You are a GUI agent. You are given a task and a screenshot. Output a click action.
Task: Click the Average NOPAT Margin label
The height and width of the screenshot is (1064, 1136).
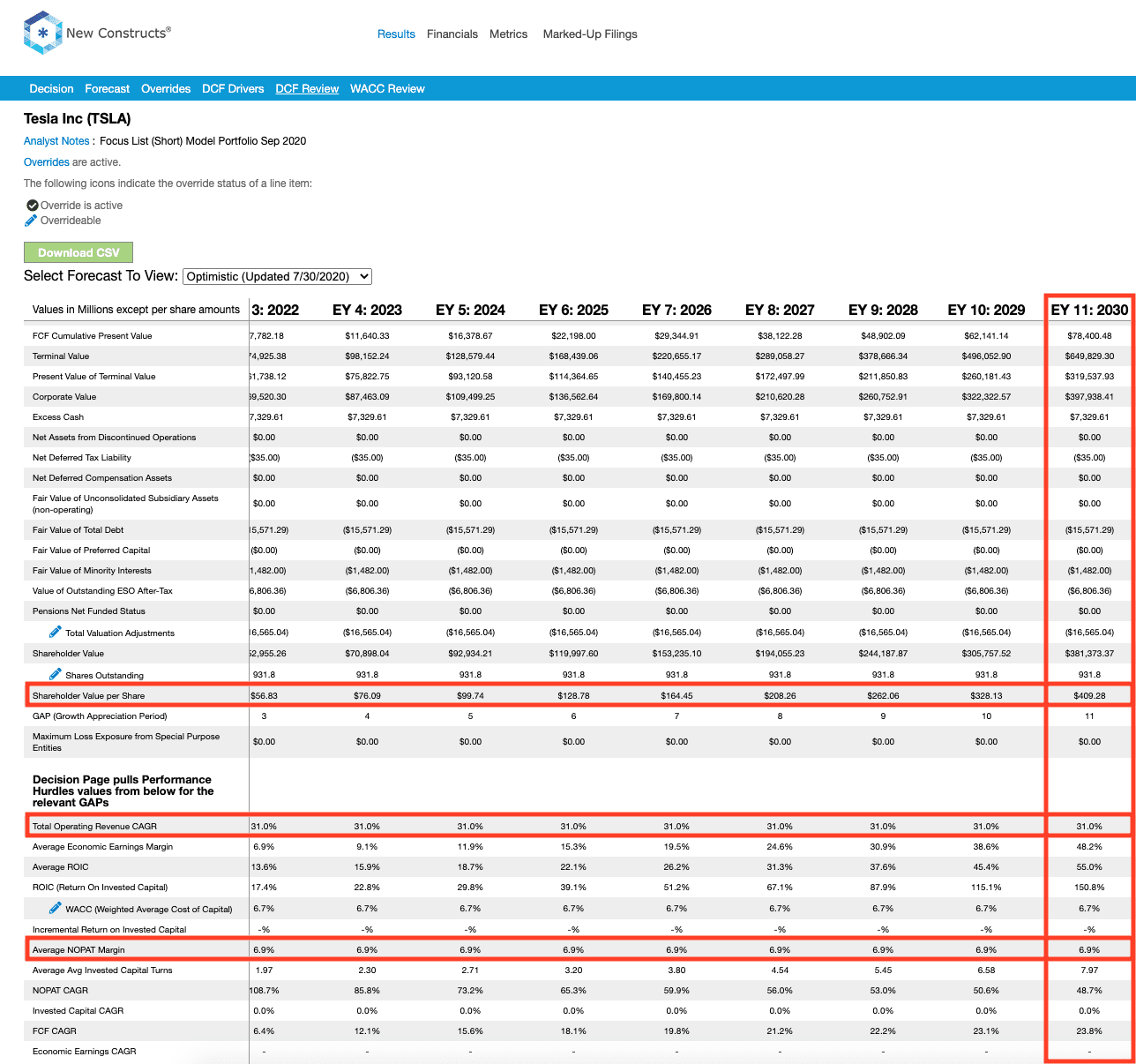click(78, 949)
